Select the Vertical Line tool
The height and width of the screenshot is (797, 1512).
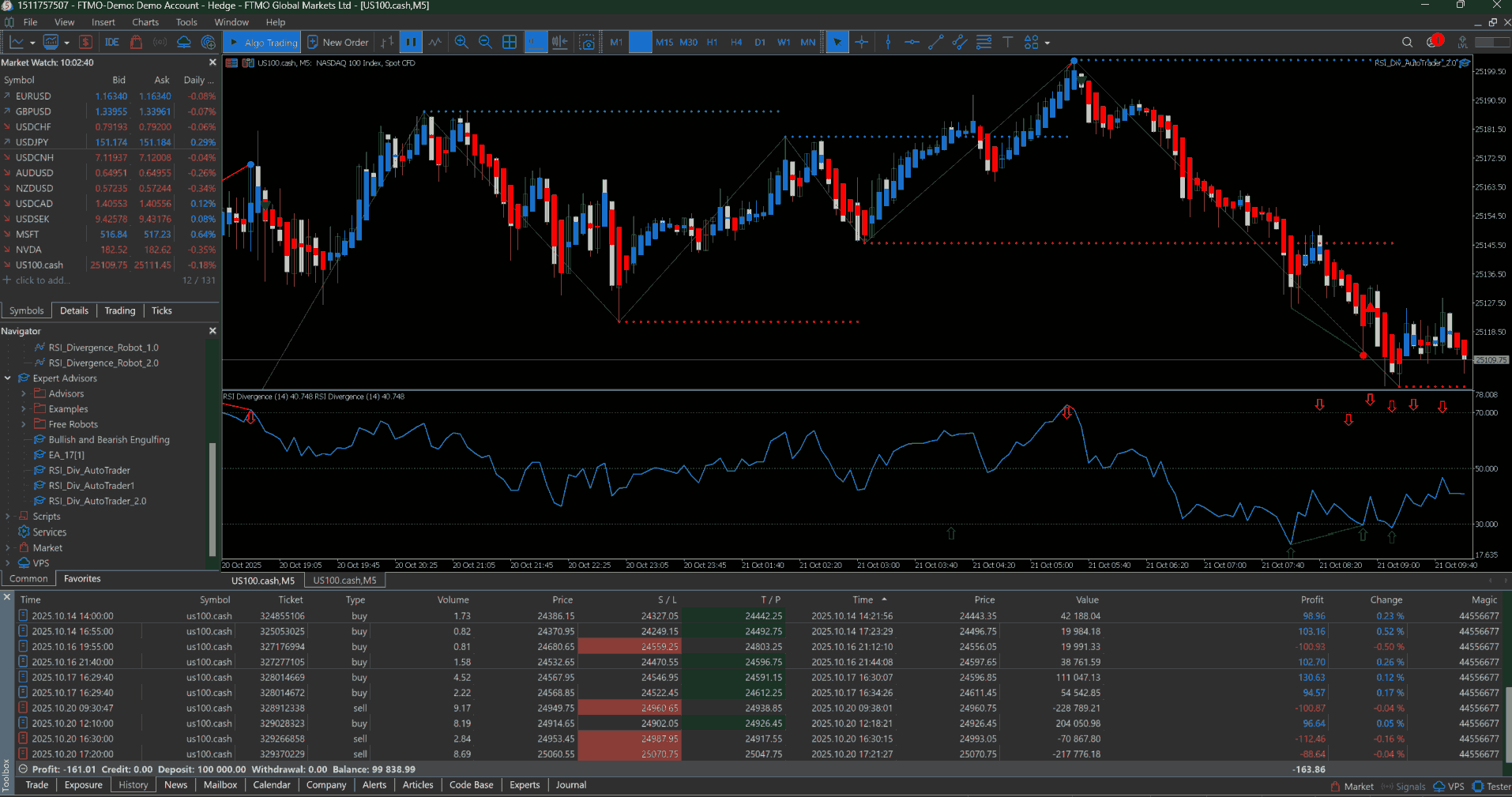(889, 42)
